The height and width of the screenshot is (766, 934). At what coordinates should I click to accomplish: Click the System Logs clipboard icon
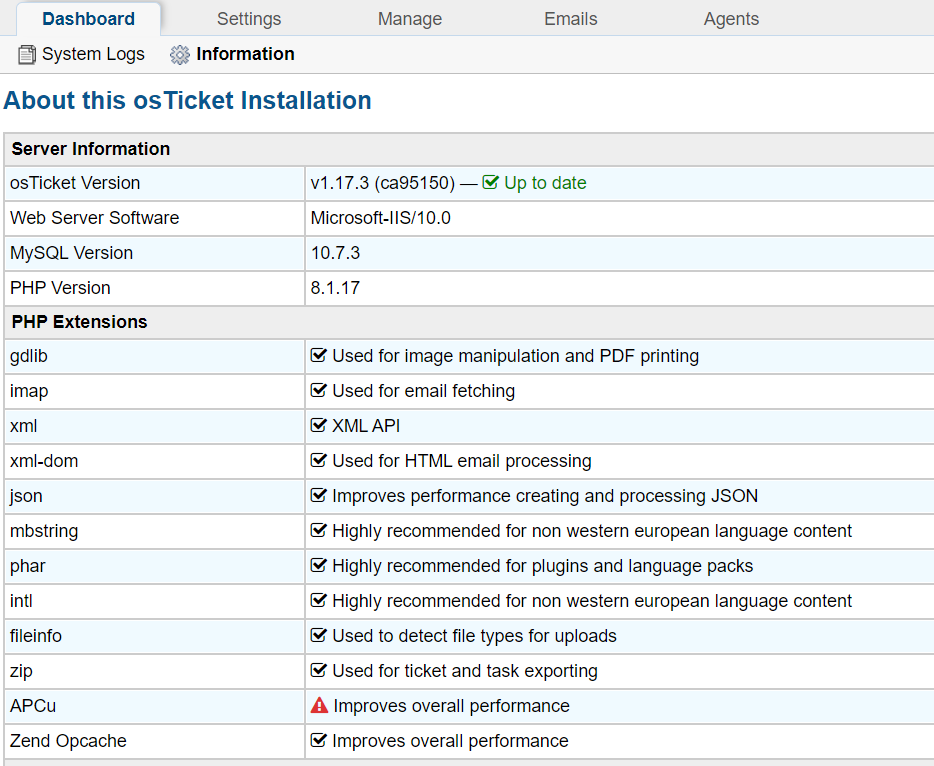[x=27, y=55]
